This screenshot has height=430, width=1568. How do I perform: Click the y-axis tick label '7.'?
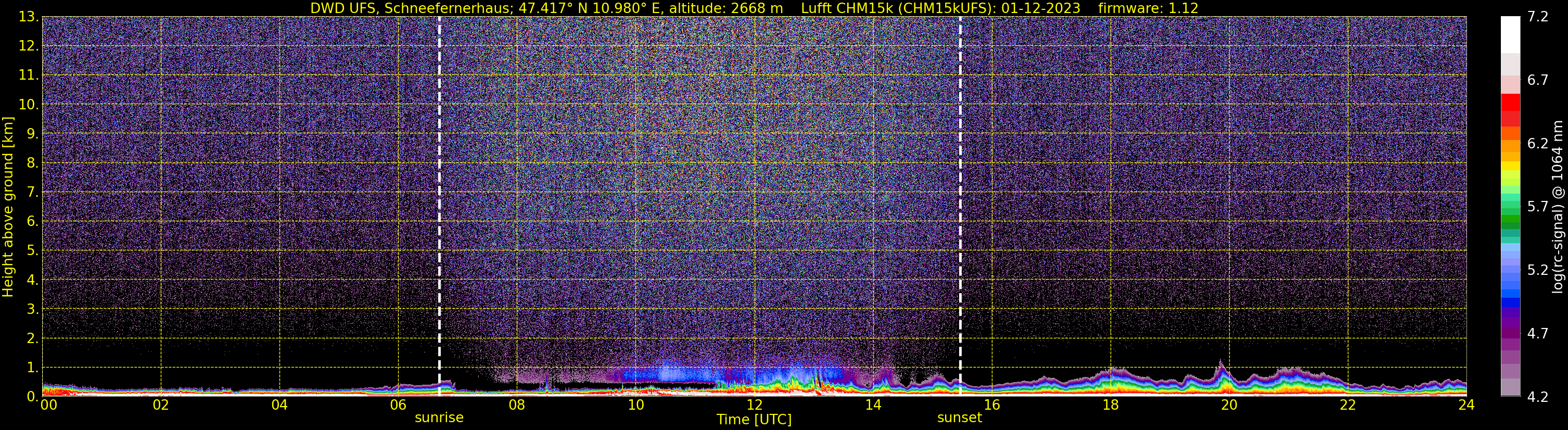pos(32,193)
